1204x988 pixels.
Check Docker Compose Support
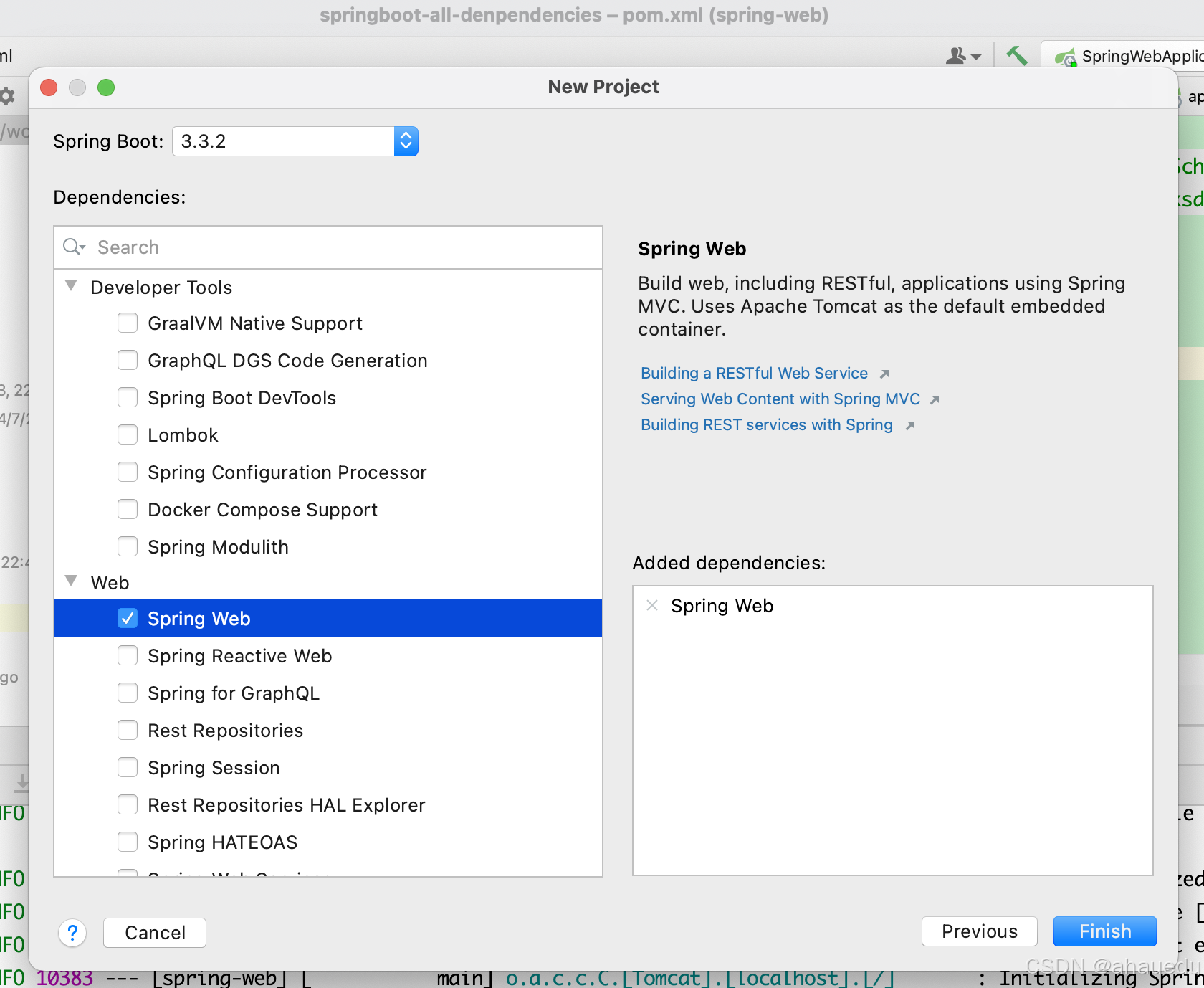(x=128, y=509)
